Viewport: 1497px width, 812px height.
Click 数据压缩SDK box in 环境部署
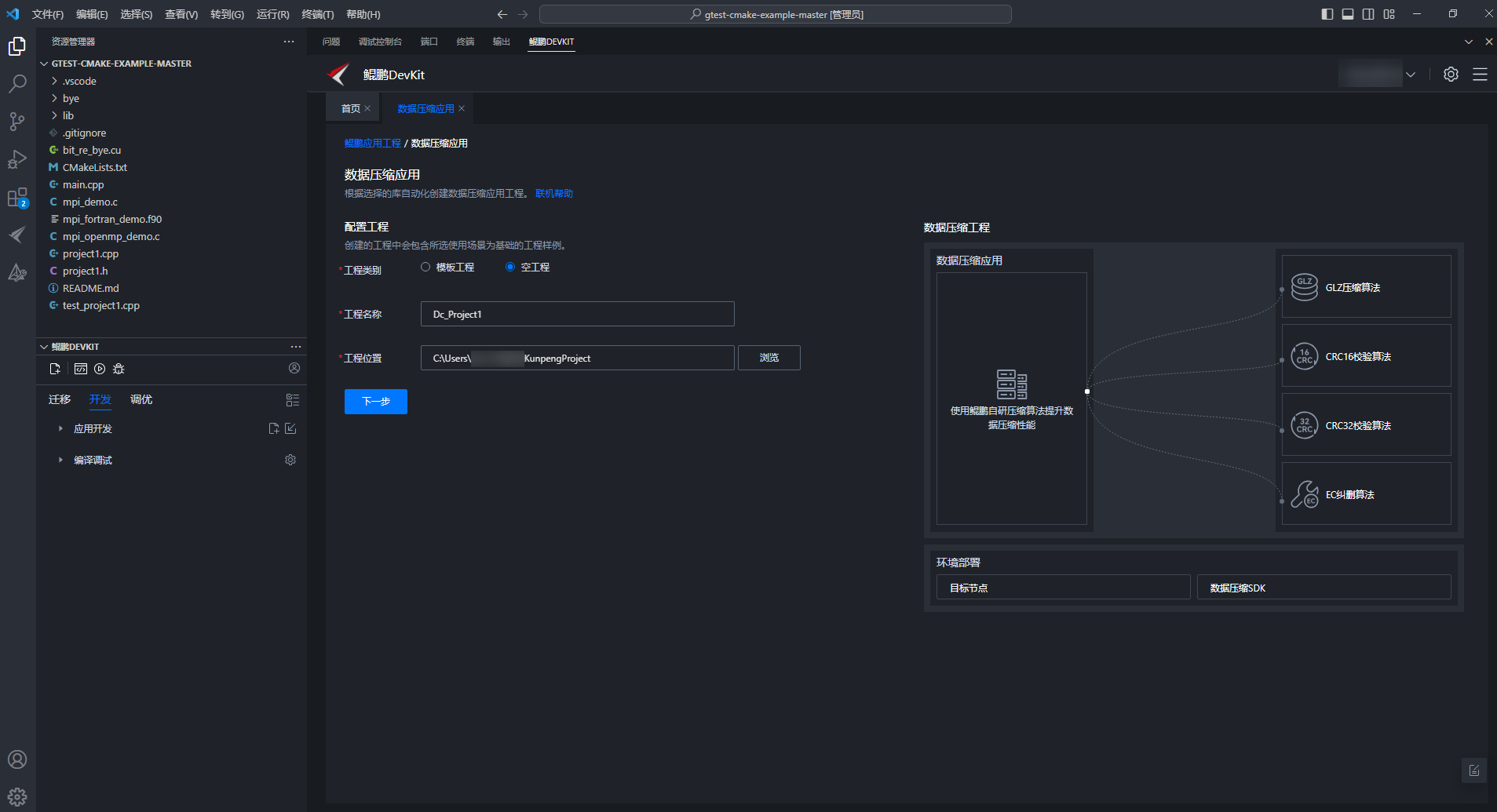(1324, 587)
